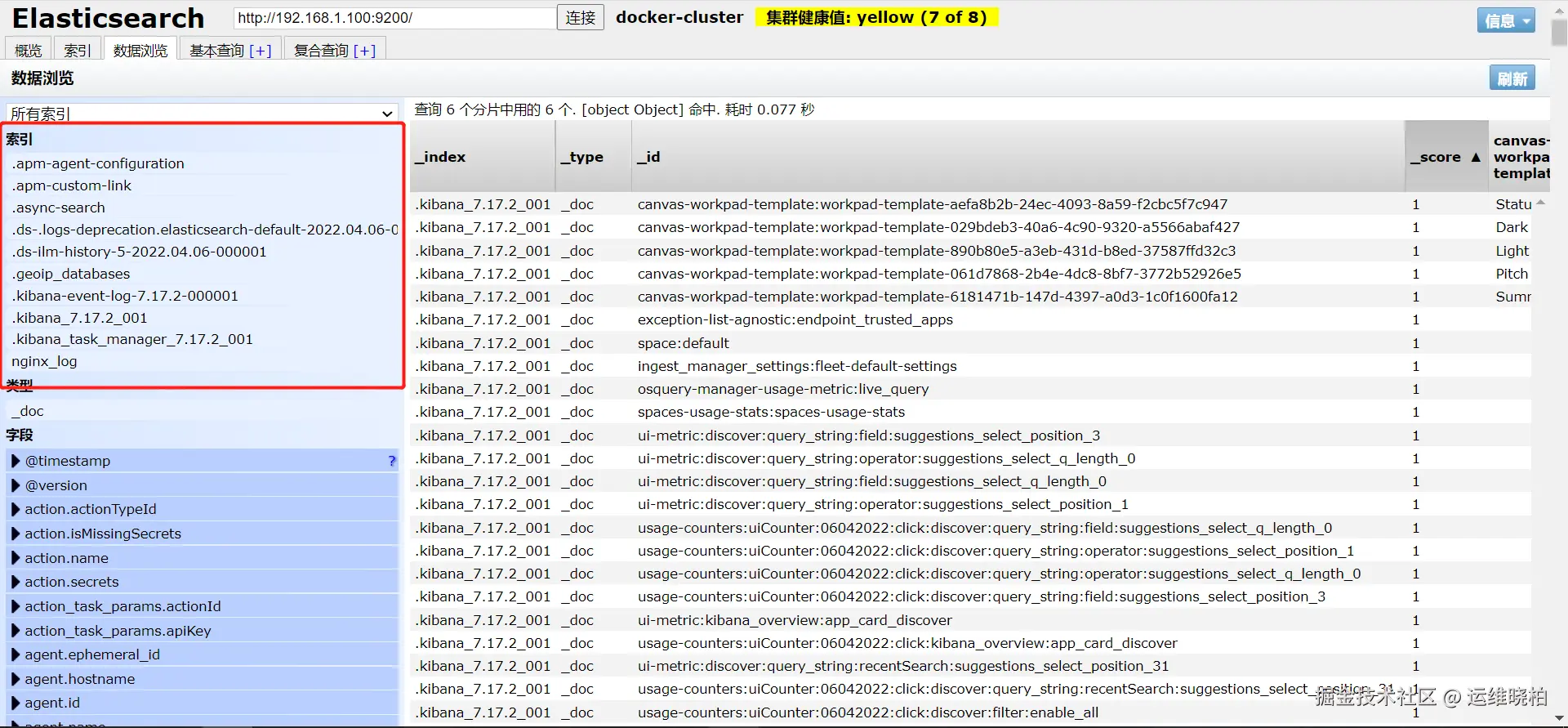Image resolution: width=1568 pixels, height=728 pixels.
Task: Select index .ds-ilm-history-5-2022.04.06-000001
Action: [x=140, y=252]
